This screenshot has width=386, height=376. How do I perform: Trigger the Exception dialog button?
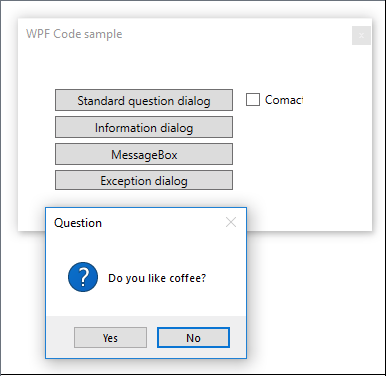144,180
